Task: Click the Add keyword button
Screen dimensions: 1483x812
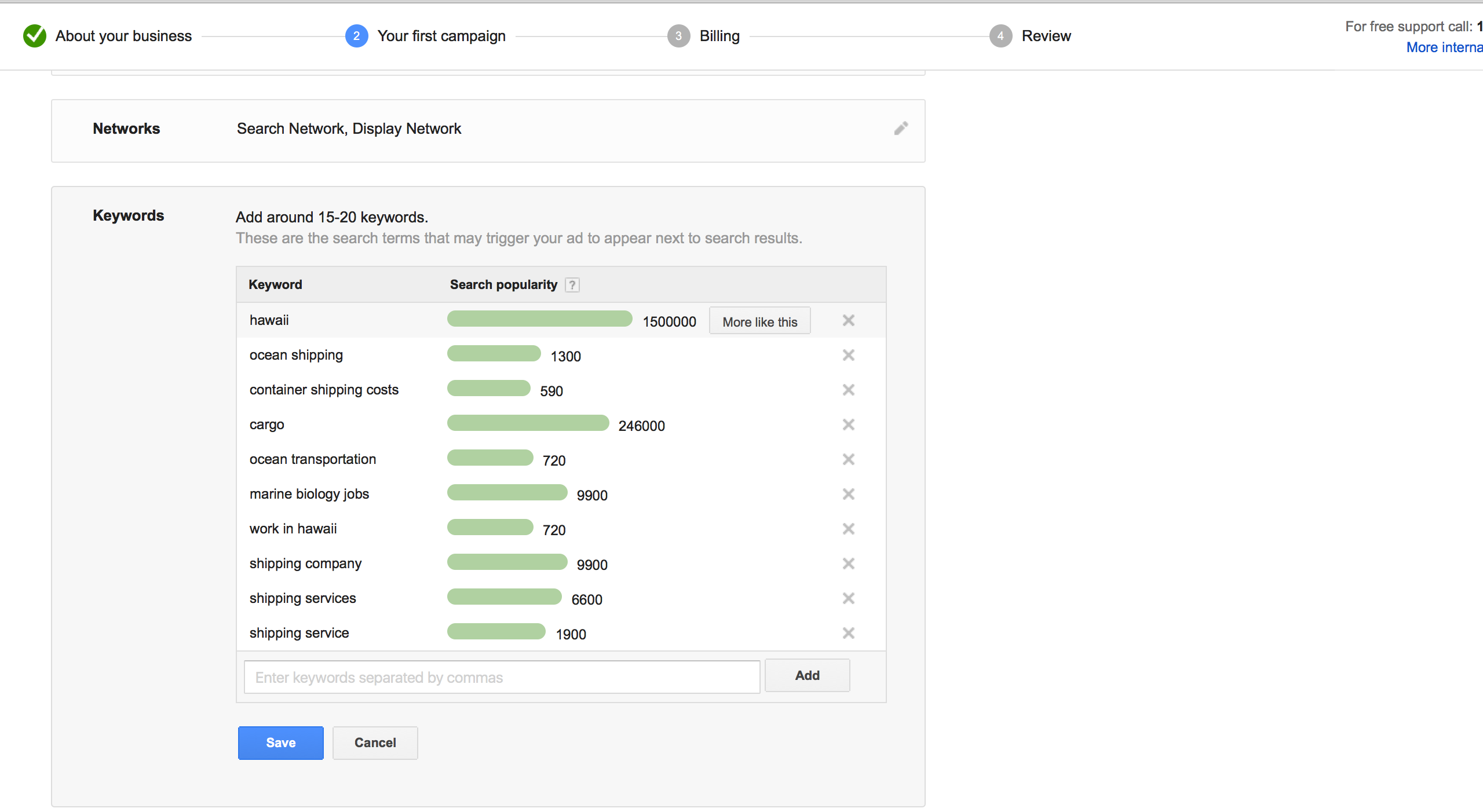Action: pos(807,675)
